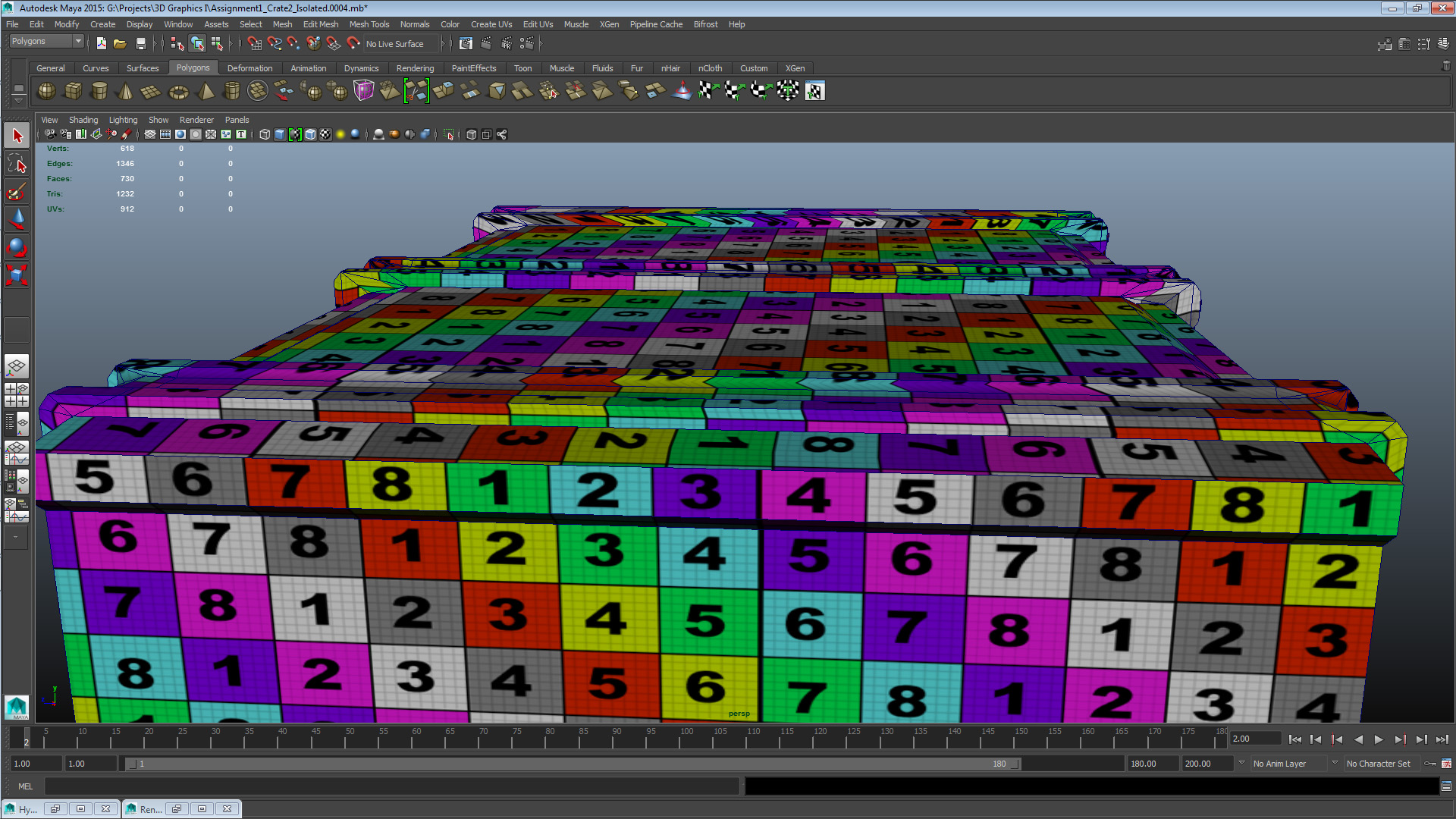Create a polygon sphere from the Polygons shelf
The image size is (1456, 819).
(46, 90)
